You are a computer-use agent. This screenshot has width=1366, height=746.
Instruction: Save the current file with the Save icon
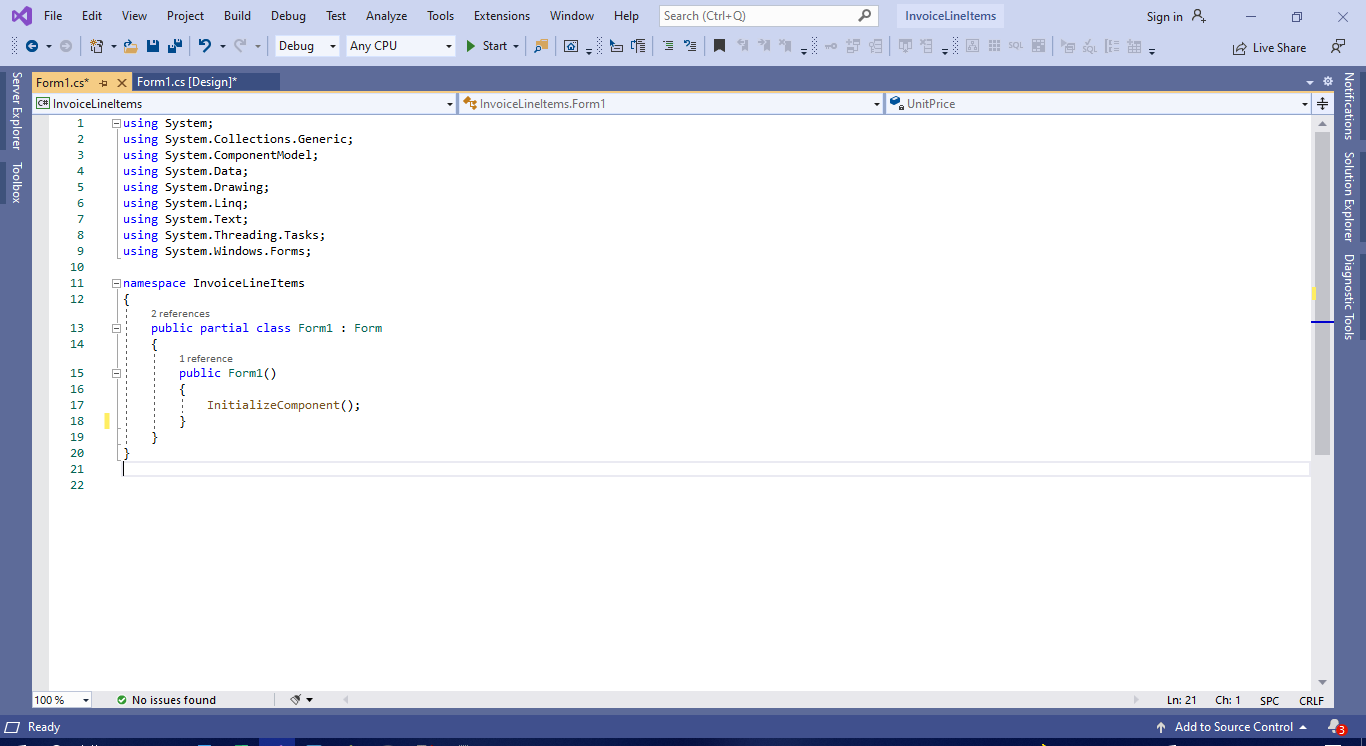(153, 46)
